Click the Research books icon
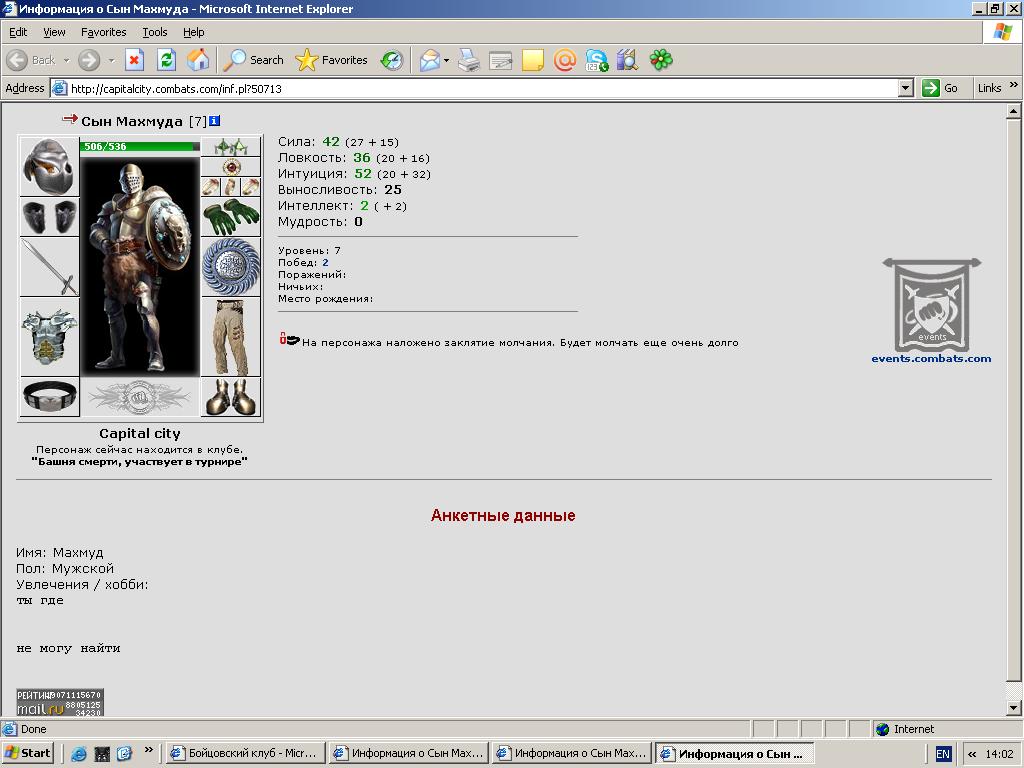Viewport: 1024px width, 768px height. click(627, 60)
